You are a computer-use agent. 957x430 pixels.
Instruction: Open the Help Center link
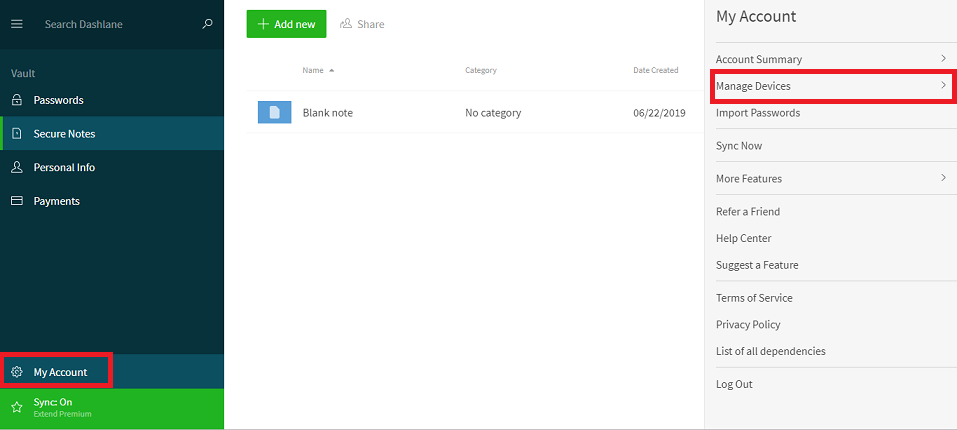click(743, 238)
